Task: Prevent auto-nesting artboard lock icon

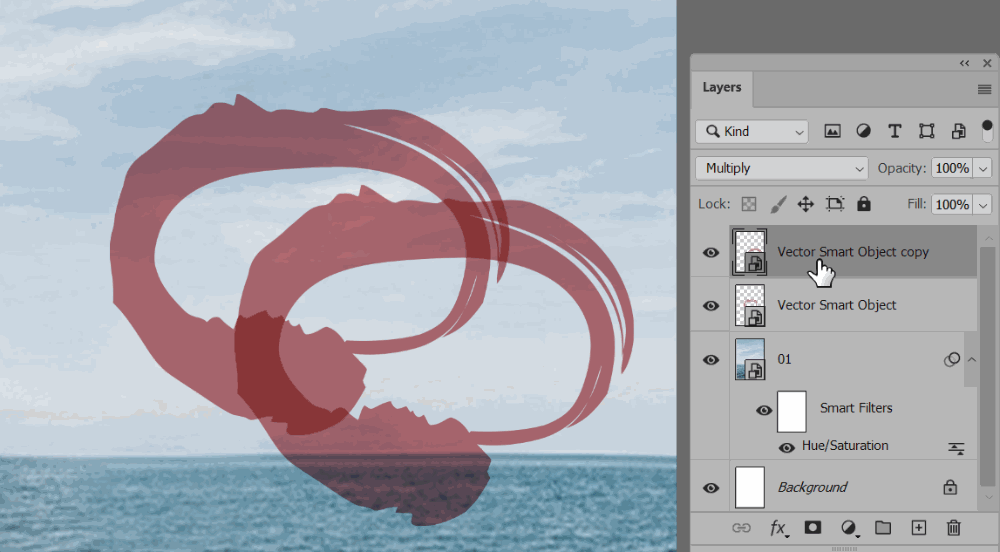Action: tap(835, 204)
